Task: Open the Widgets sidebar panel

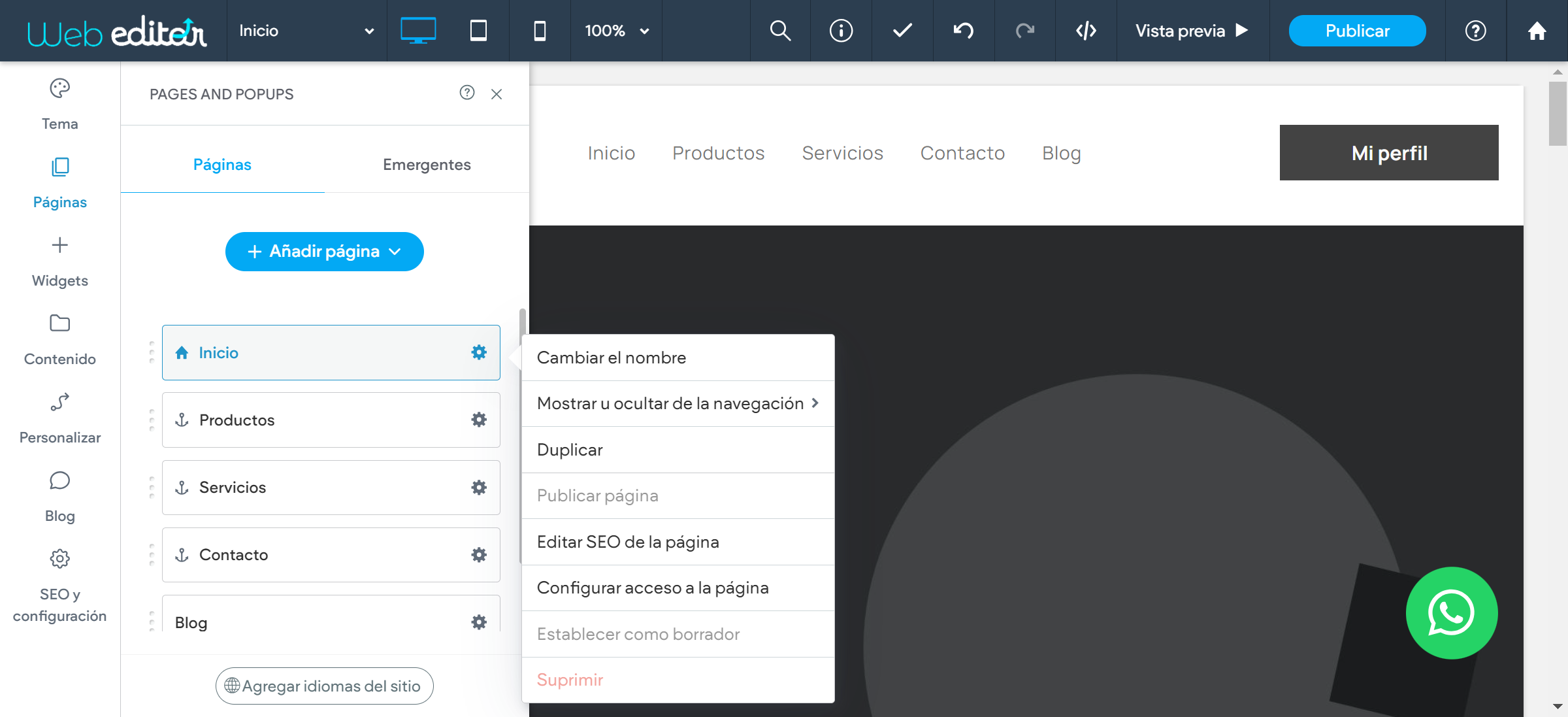Action: [x=60, y=261]
